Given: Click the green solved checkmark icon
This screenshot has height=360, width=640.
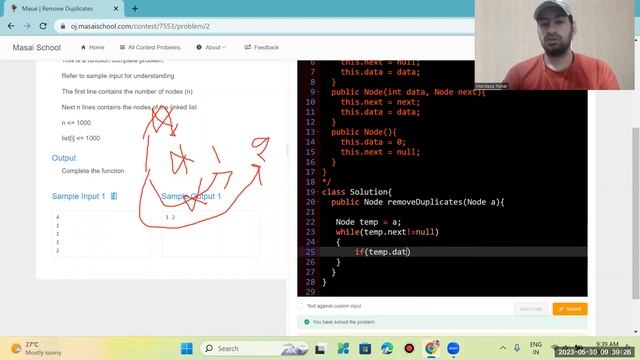Looking at the screenshot, I should [307, 322].
